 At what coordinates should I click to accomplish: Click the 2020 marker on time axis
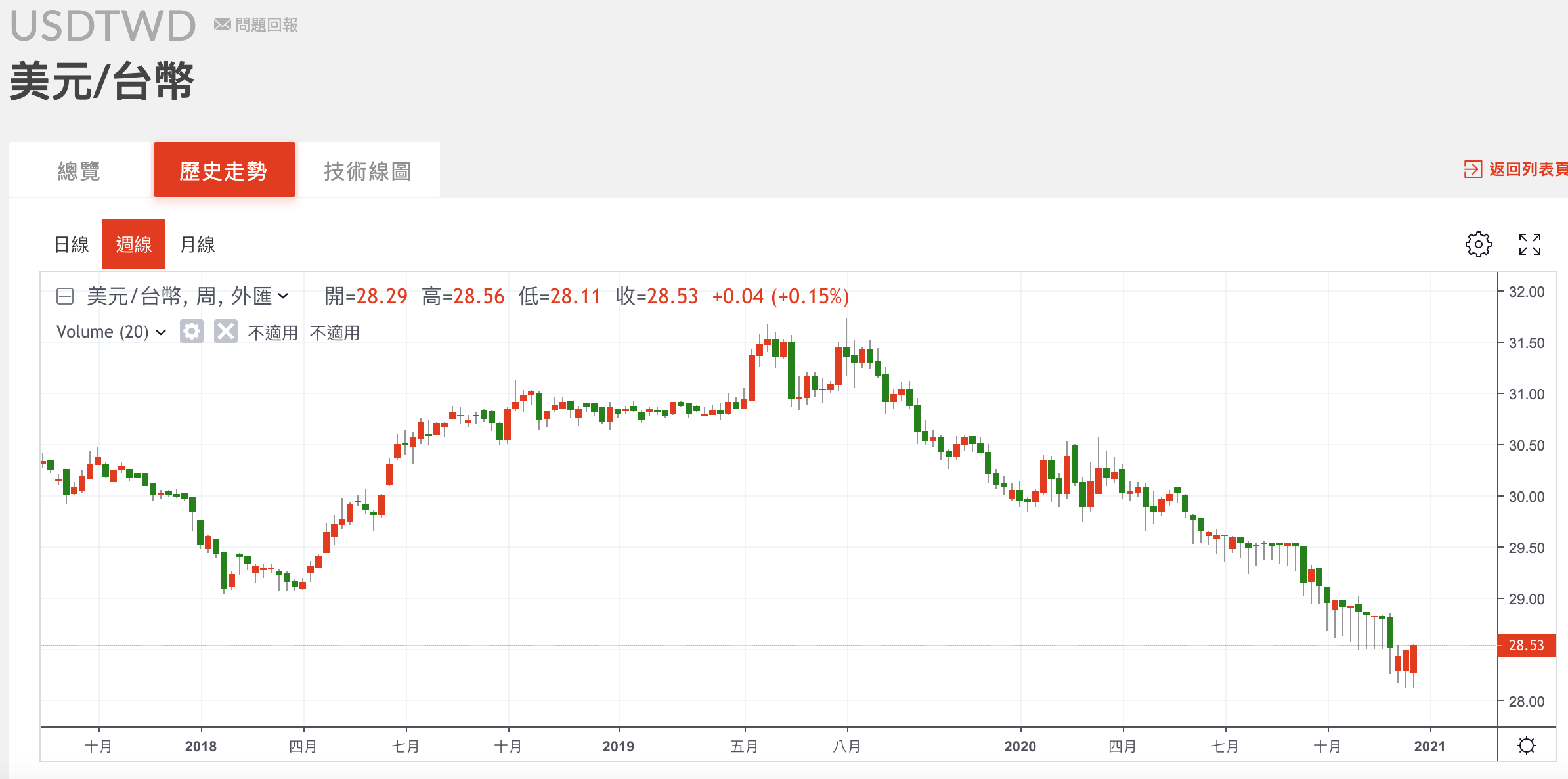1020,746
